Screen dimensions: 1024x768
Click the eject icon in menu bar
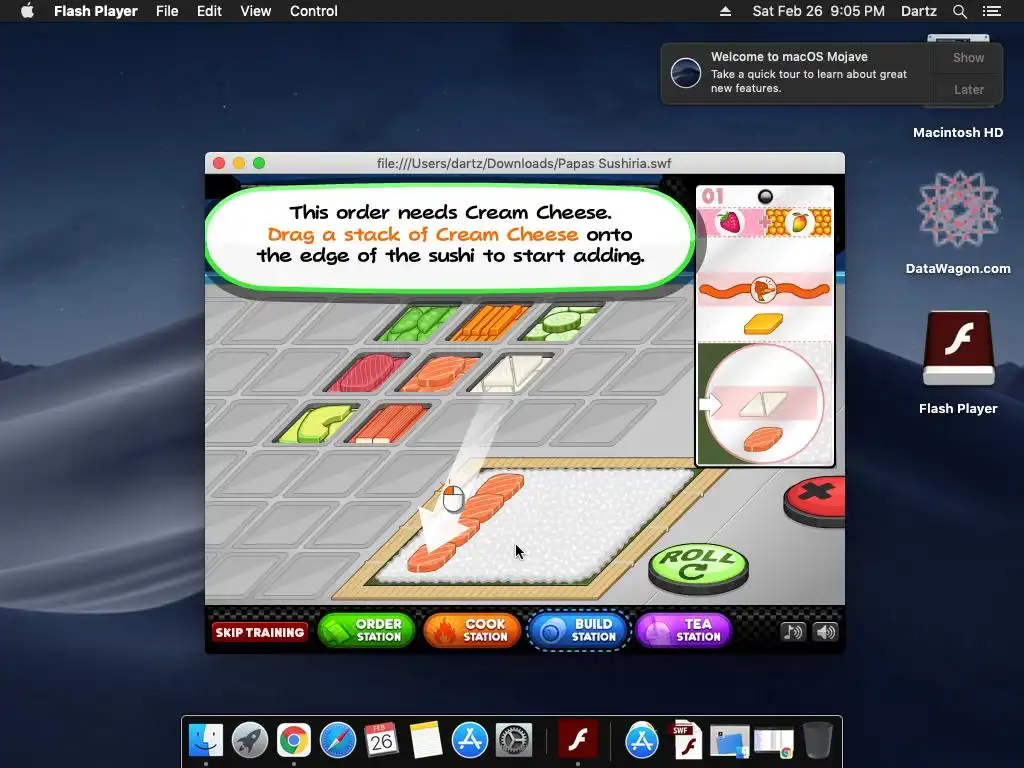click(725, 11)
